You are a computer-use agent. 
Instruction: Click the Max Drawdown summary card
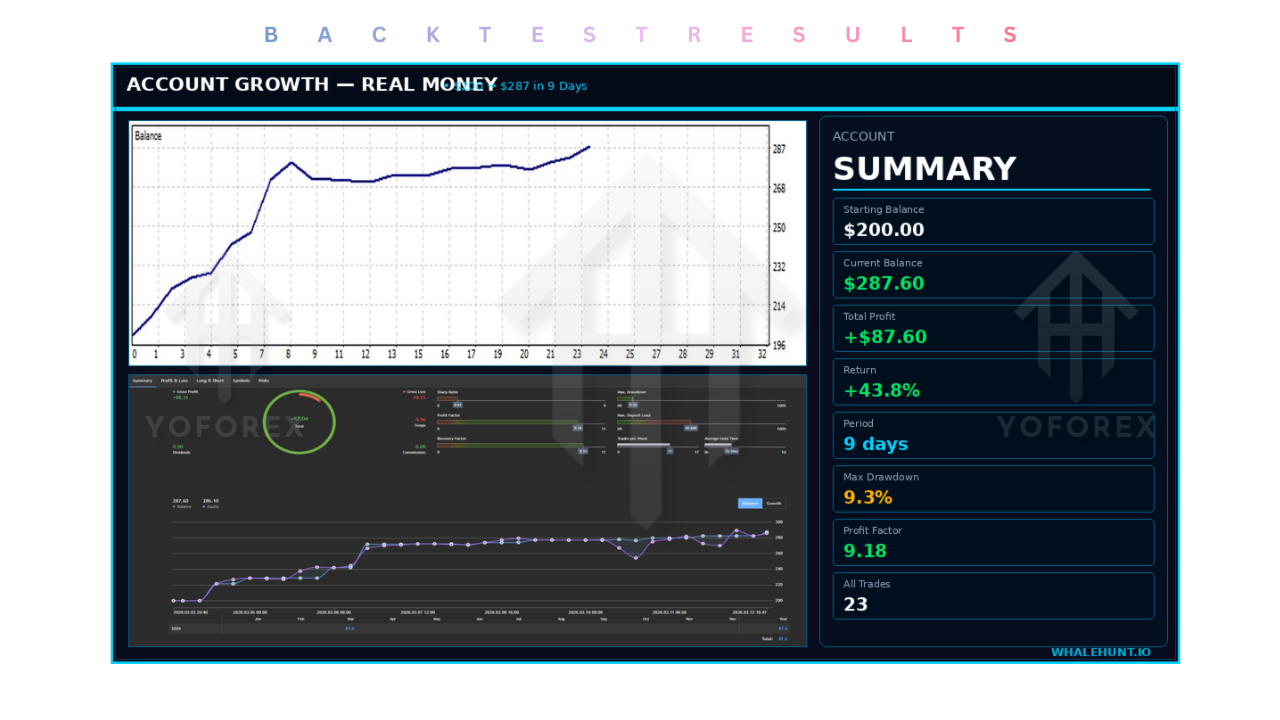[993, 488]
